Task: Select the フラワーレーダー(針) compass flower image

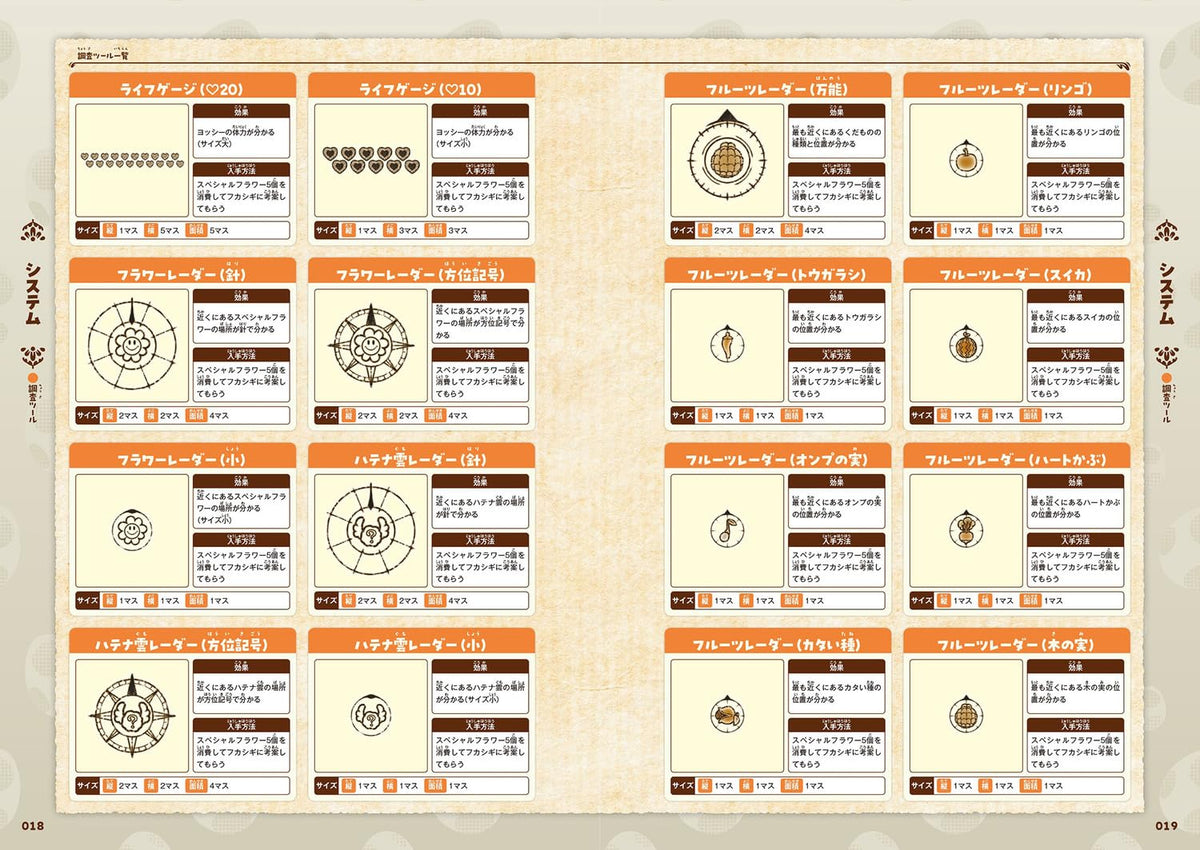Action: click(132, 346)
